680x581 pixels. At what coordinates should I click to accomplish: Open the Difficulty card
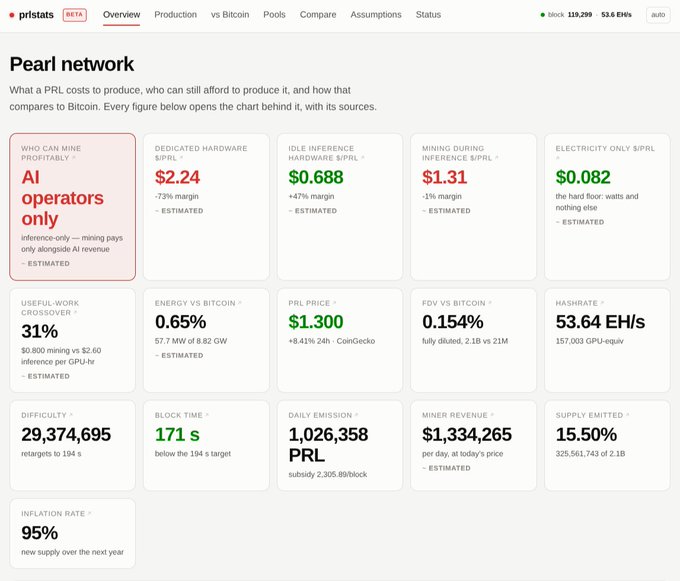pos(72,446)
